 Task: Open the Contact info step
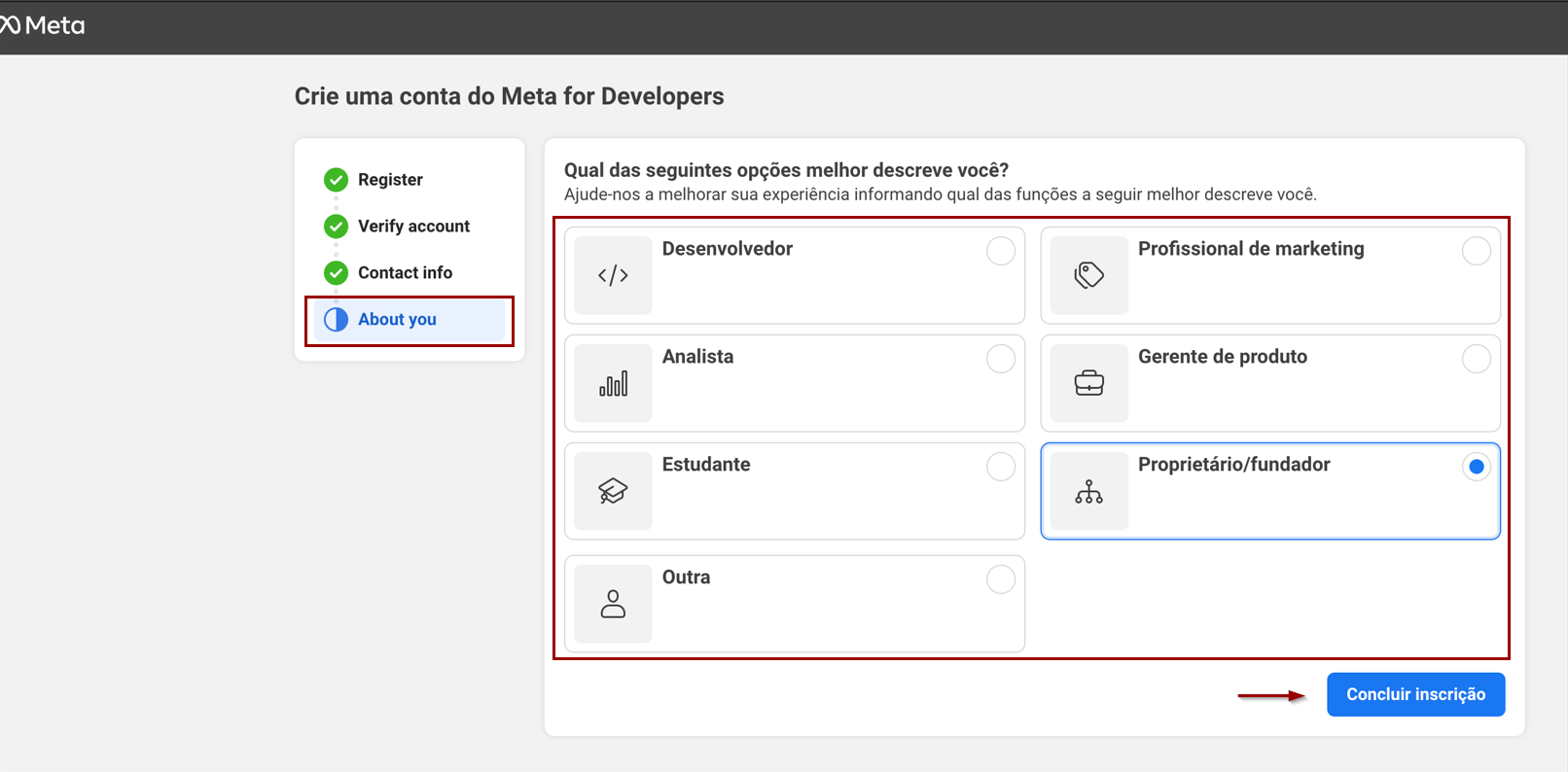405,273
